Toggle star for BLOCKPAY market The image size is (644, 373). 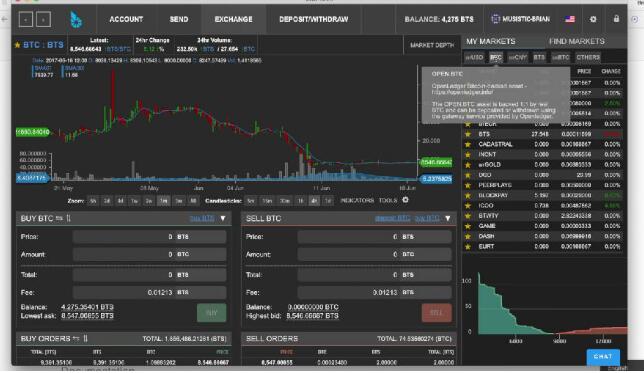[x=467, y=196]
